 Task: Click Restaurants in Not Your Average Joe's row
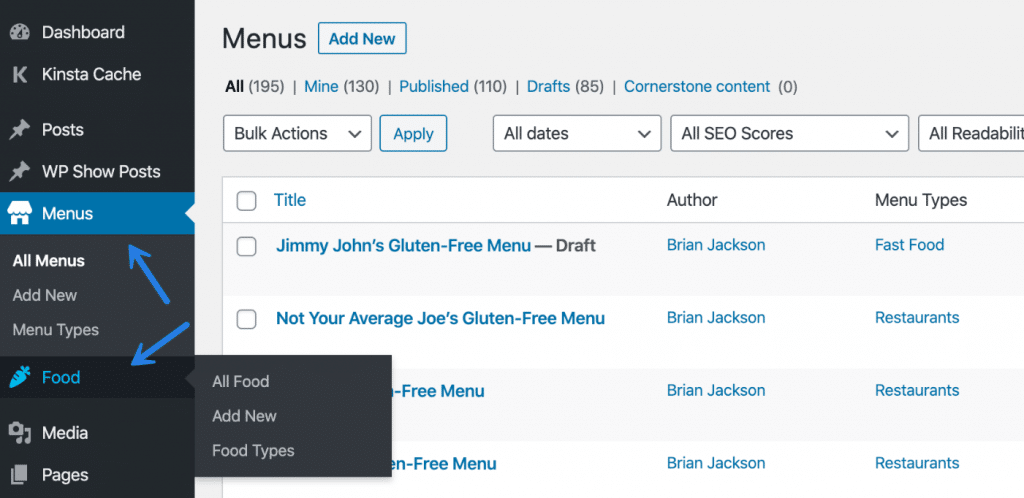(x=917, y=318)
